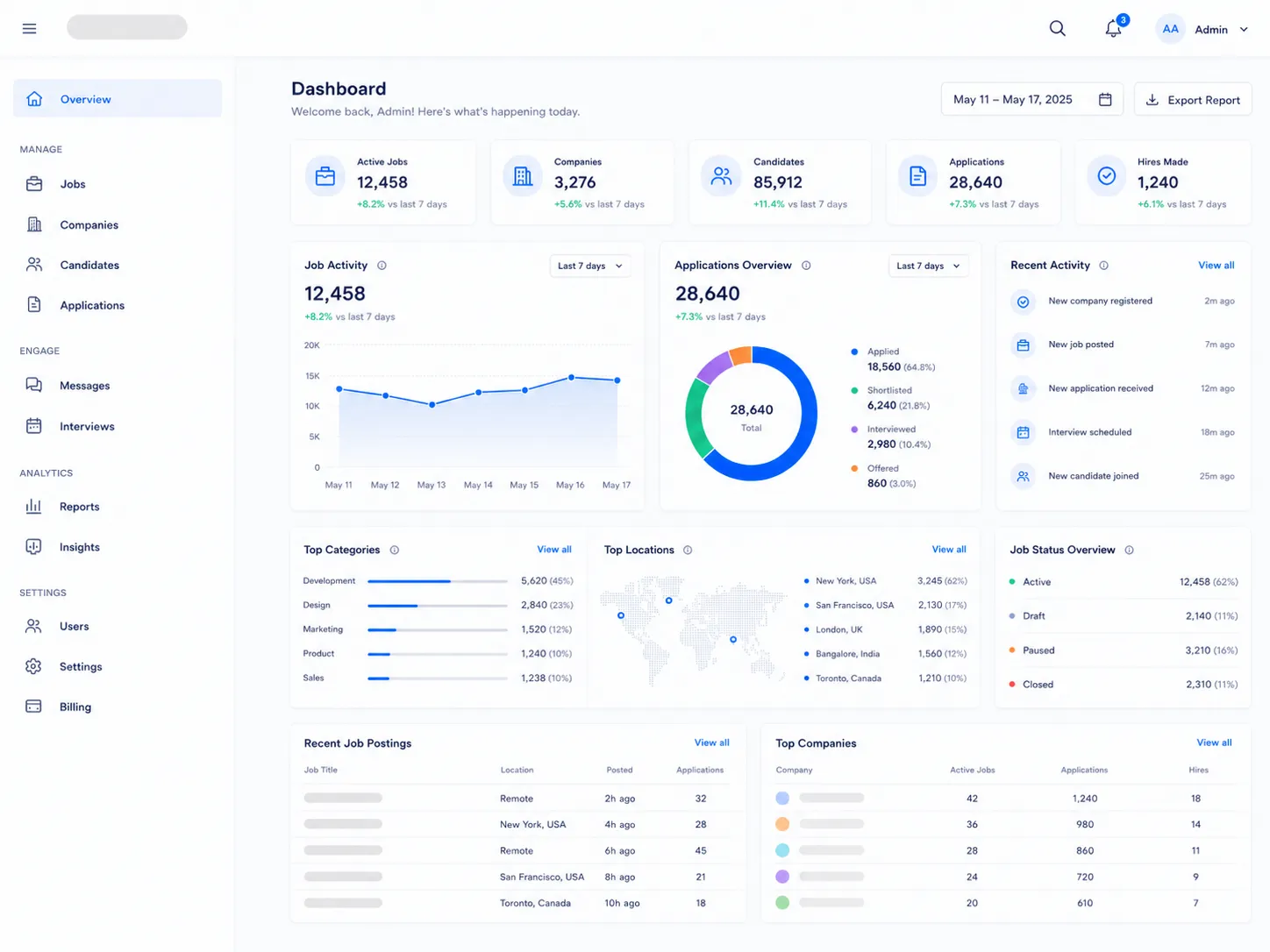Open Applications Overview Last 7 days dropdown
The image size is (1270, 952).
[929, 266]
